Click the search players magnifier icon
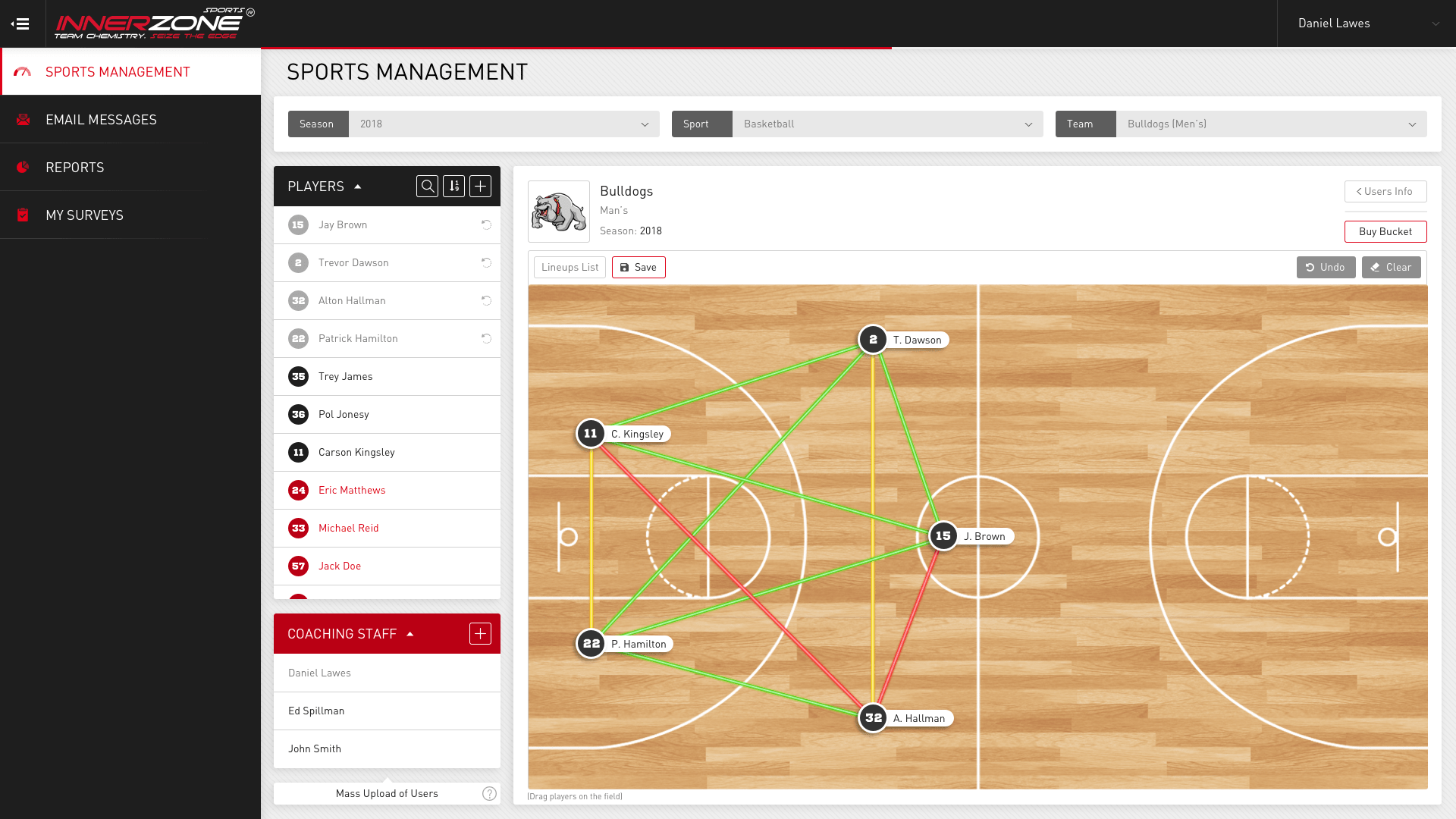1456x819 pixels. pyautogui.click(x=427, y=187)
